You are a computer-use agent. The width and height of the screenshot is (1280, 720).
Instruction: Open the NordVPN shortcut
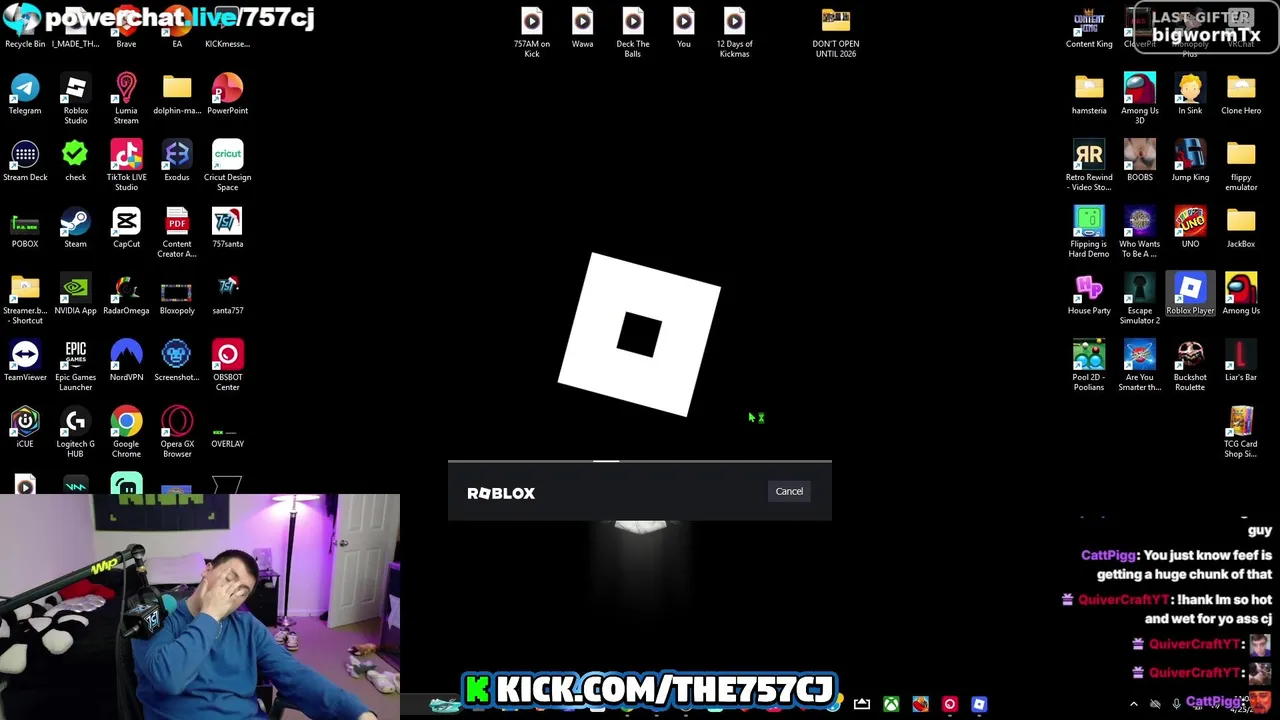[126, 360]
